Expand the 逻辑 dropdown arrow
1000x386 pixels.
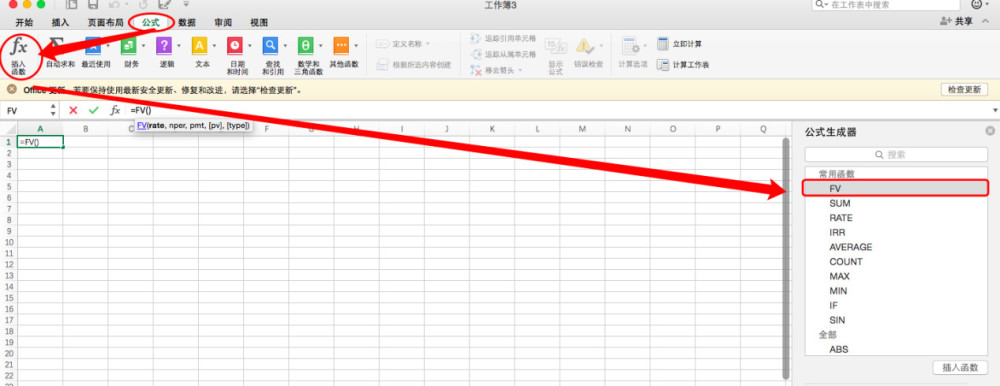(179, 45)
